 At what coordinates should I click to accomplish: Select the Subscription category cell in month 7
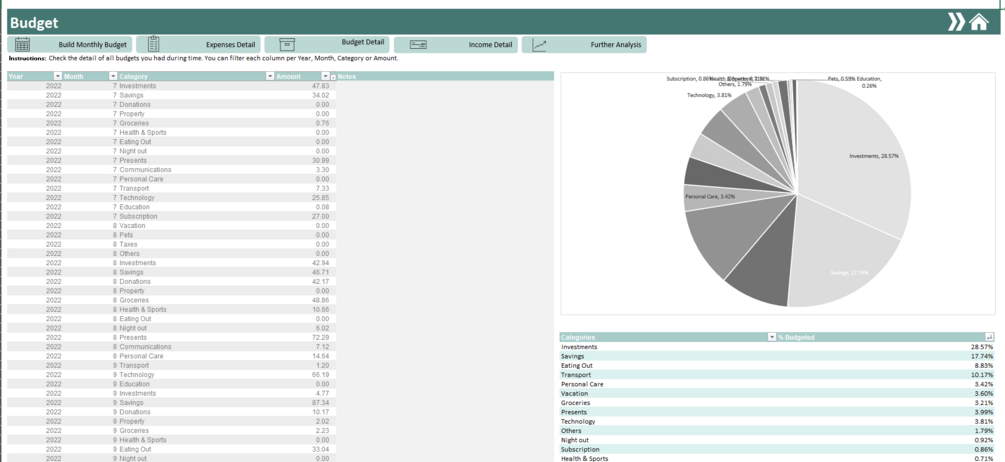coord(196,216)
